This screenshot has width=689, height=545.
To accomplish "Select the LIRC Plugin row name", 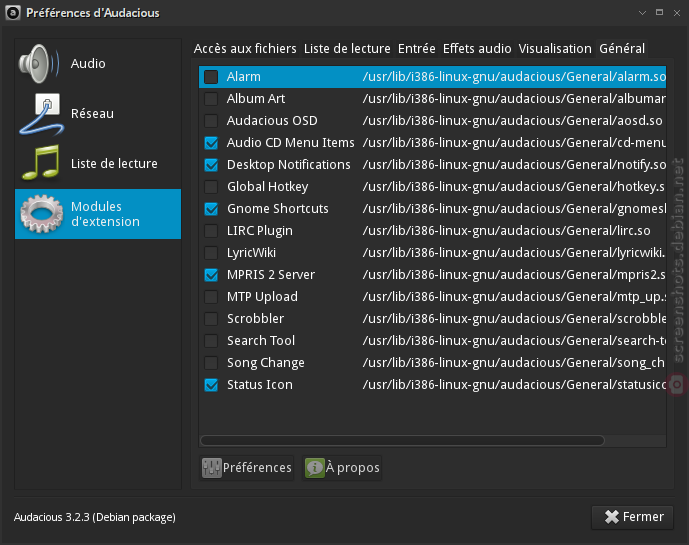I will coord(260,231).
